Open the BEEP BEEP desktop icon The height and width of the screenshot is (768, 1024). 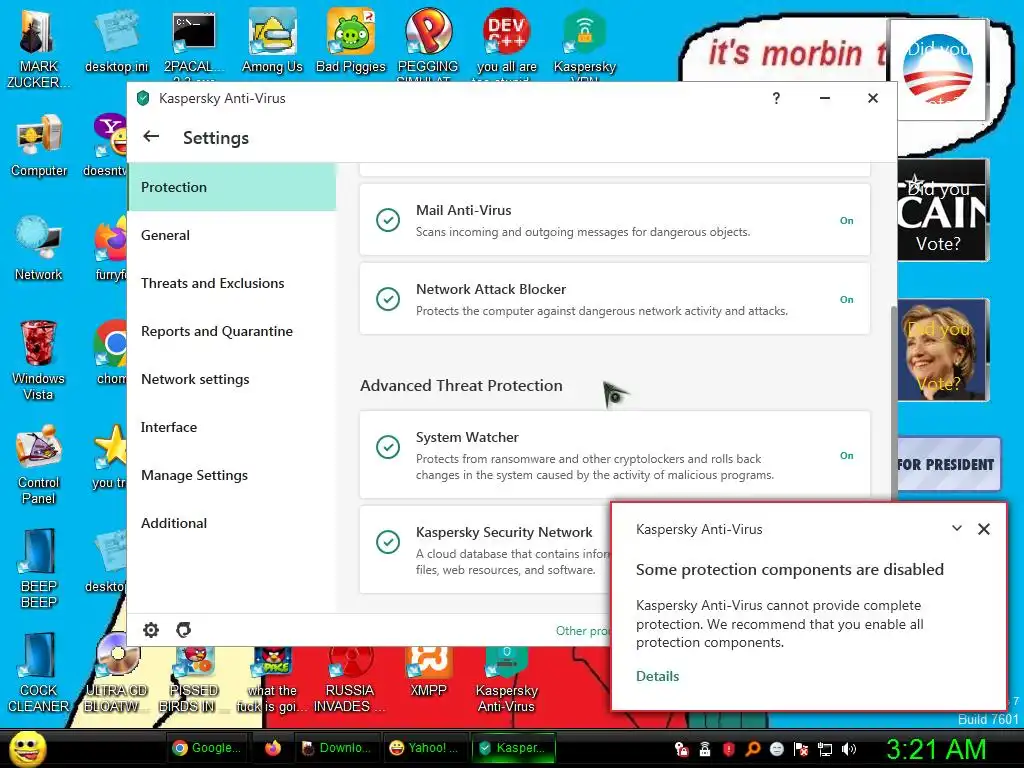click(39, 568)
